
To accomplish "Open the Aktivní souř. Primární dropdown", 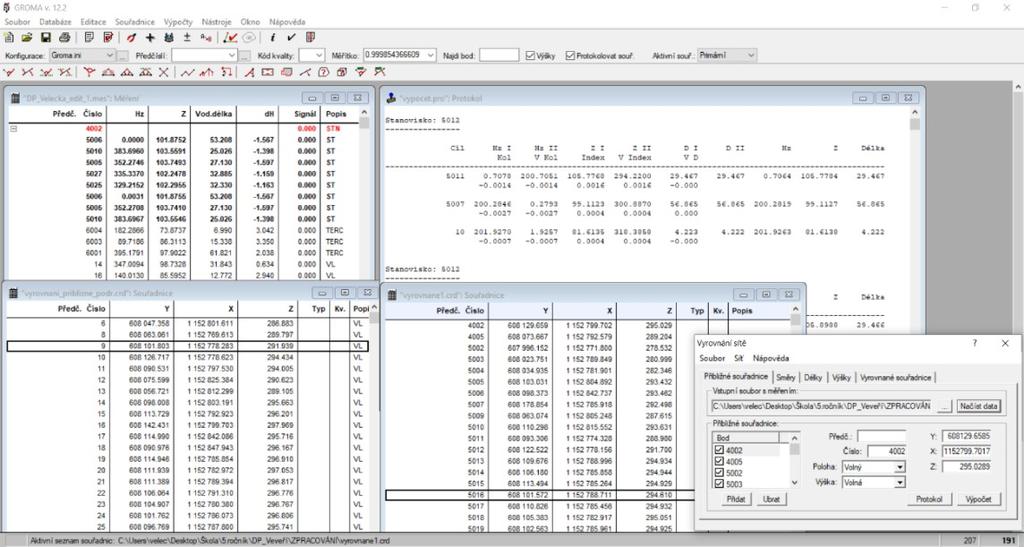I will (x=751, y=55).
